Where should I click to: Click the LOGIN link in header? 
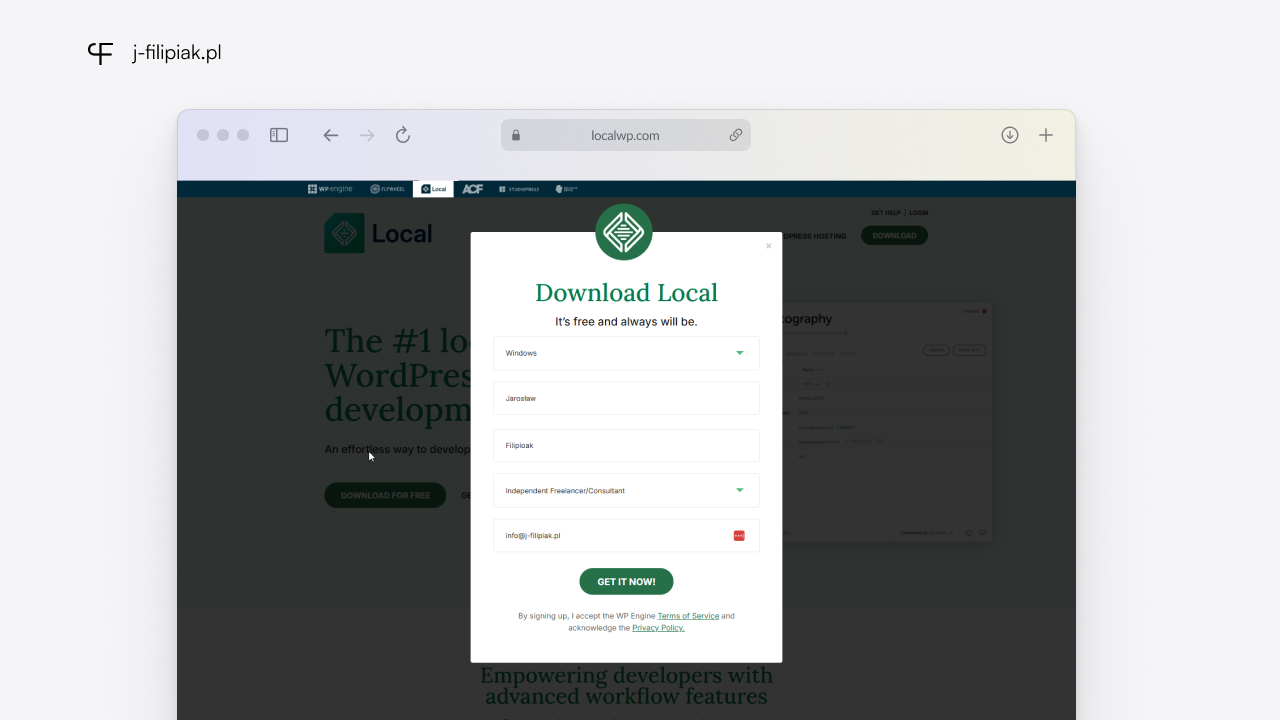click(x=919, y=213)
